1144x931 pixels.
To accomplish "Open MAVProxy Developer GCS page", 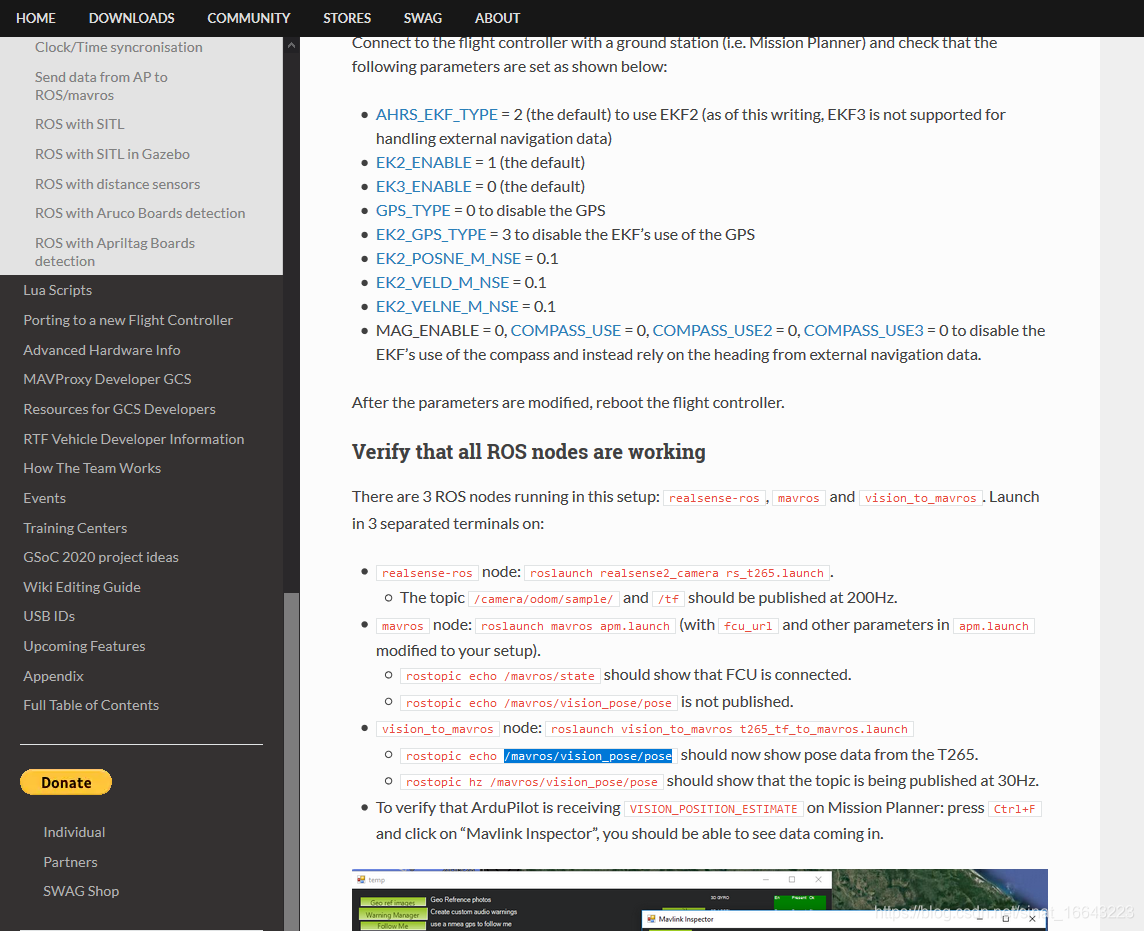I will (x=107, y=379).
